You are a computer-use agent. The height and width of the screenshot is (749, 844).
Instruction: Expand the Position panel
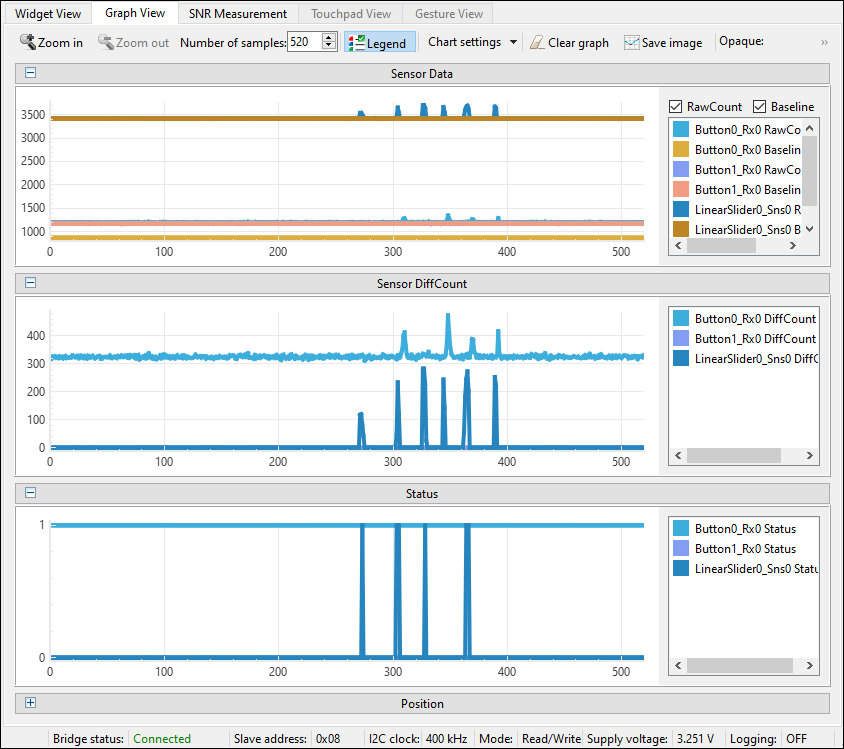click(x=31, y=703)
